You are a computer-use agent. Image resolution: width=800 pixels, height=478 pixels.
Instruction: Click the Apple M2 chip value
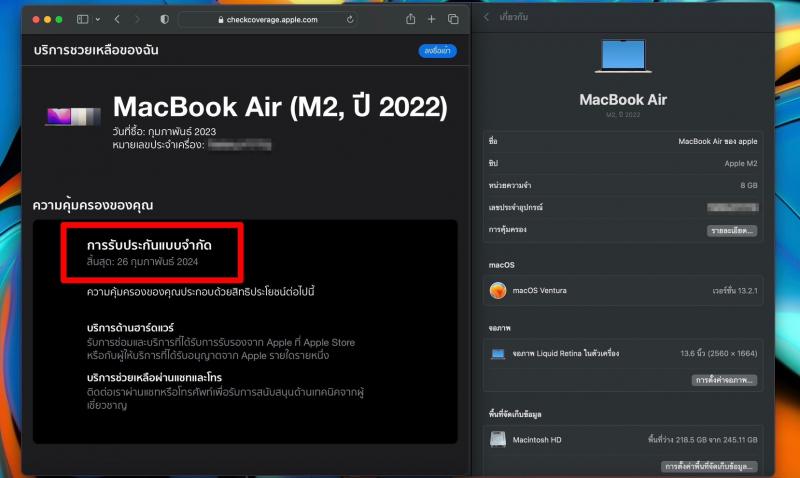pyautogui.click(x=741, y=163)
